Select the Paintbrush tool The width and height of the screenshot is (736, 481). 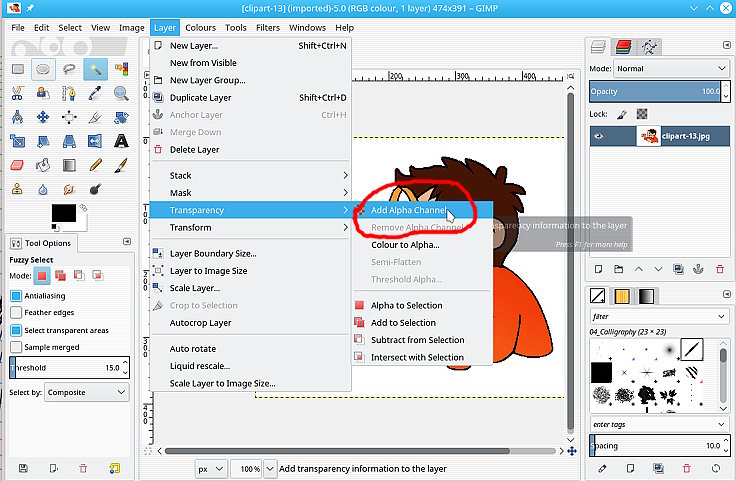pos(122,165)
